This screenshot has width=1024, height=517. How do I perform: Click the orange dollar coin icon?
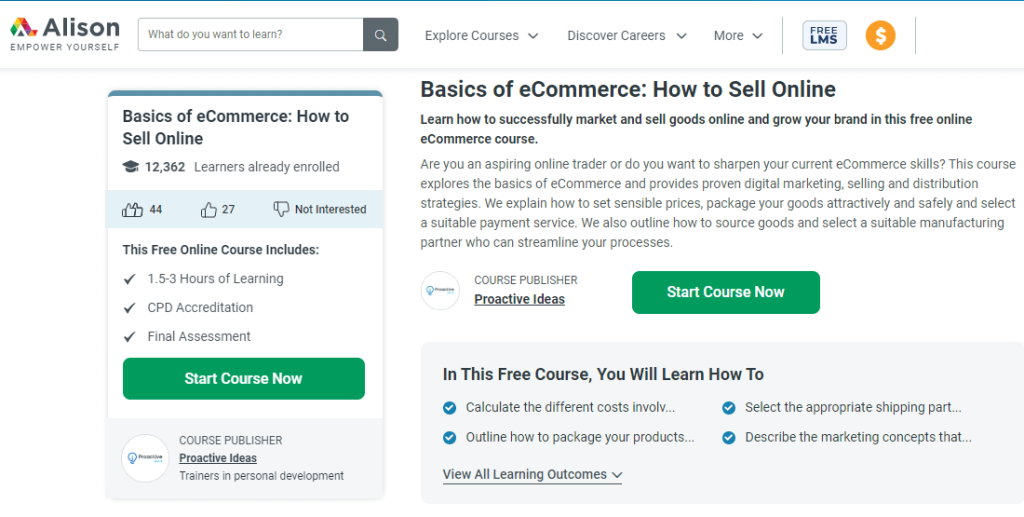[880, 35]
